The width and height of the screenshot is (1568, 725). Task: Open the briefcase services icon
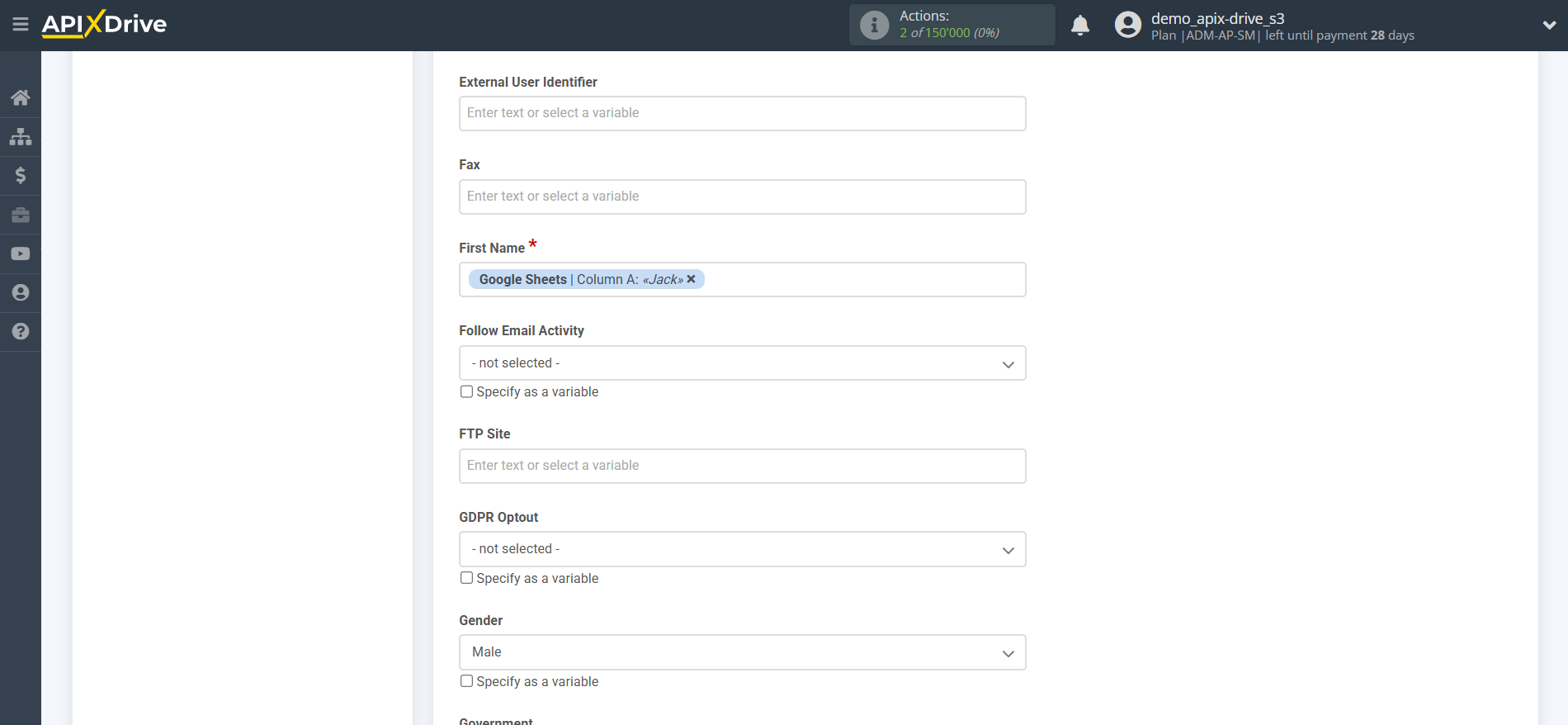click(21, 215)
